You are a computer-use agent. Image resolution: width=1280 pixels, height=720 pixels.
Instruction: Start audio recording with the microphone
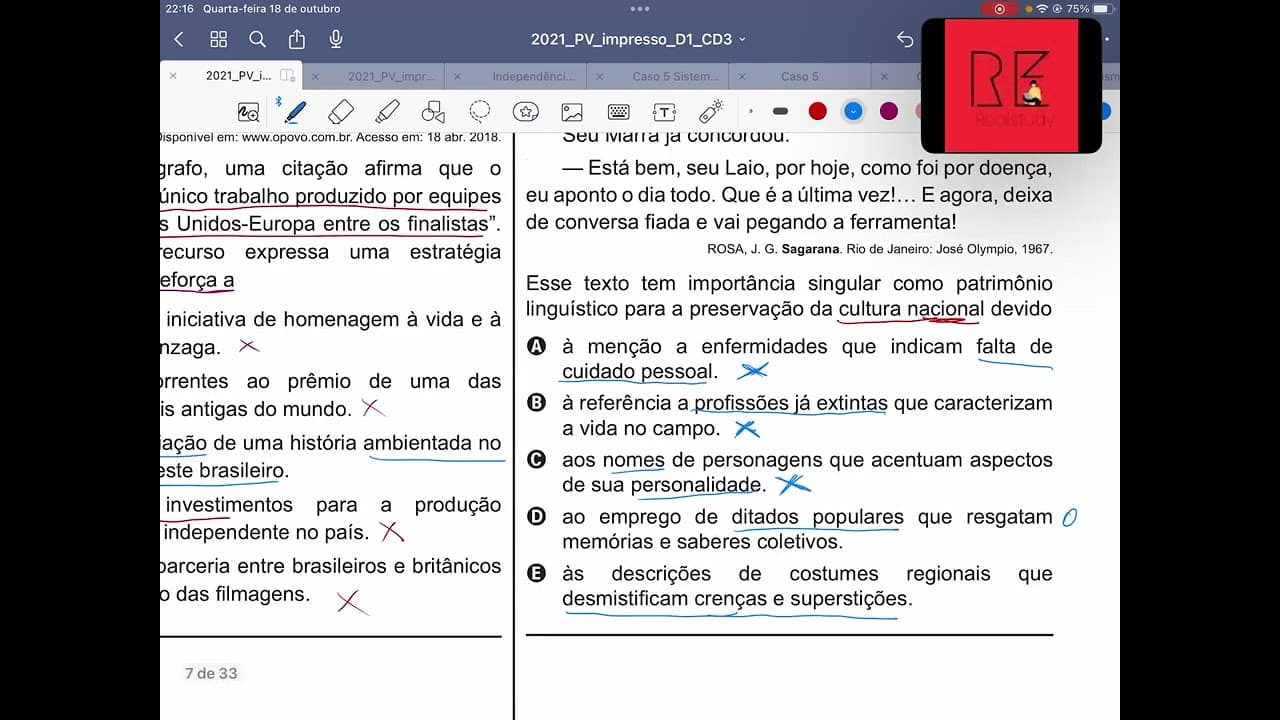coord(336,39)
